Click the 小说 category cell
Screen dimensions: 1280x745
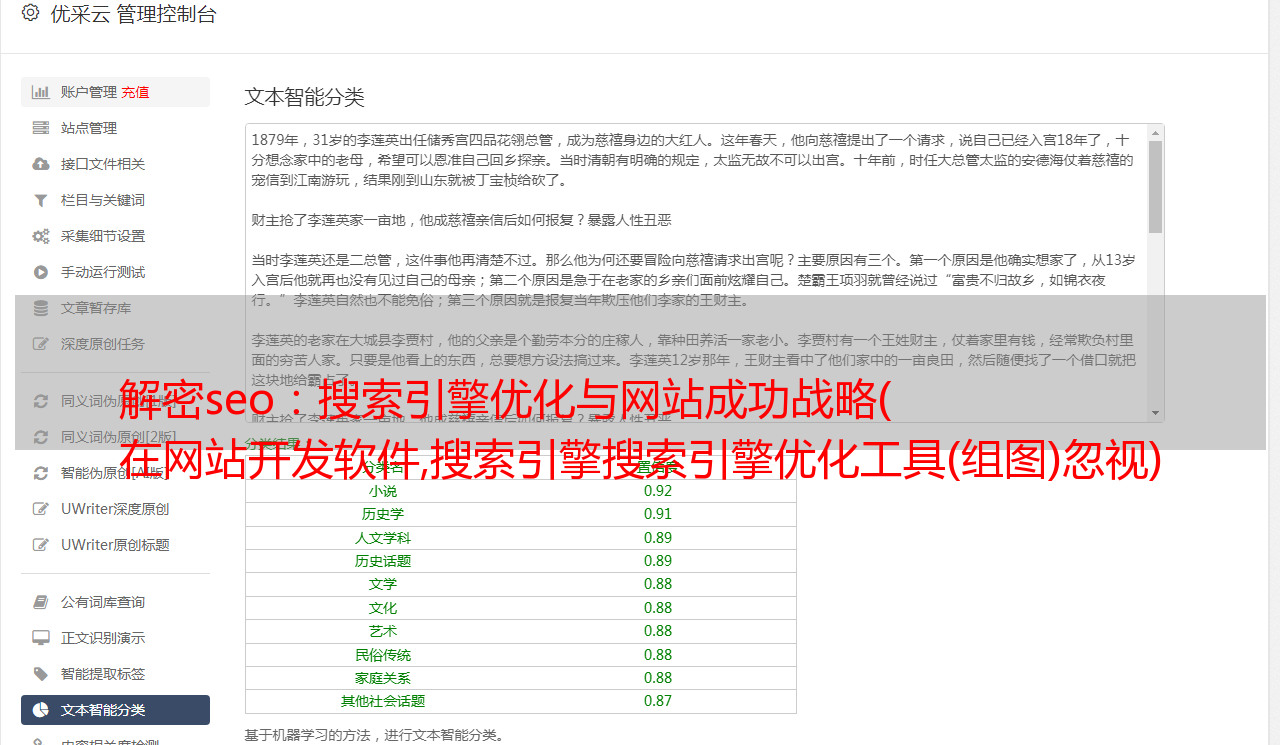383,491
